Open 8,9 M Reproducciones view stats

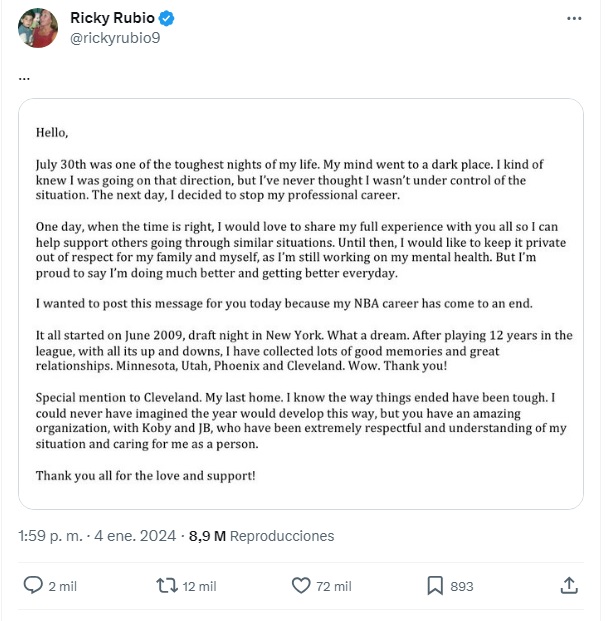261,536
